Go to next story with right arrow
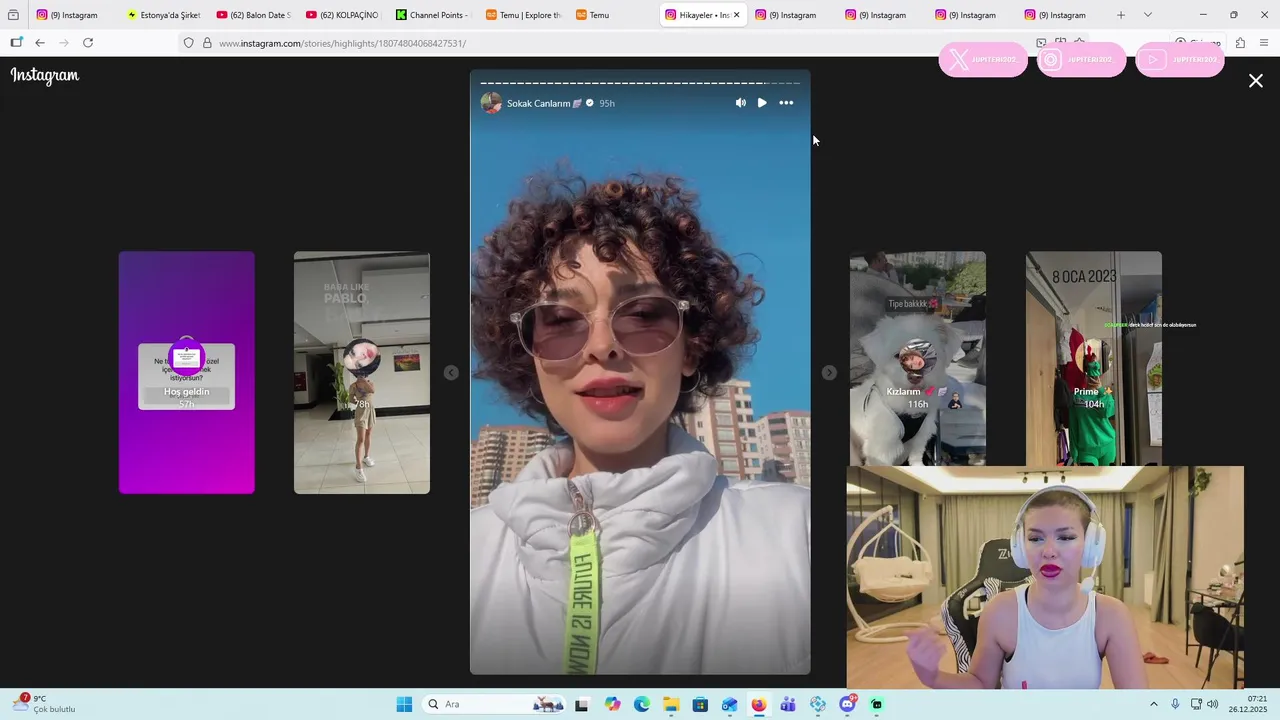The image size is (1280, 720). point(829,372)
